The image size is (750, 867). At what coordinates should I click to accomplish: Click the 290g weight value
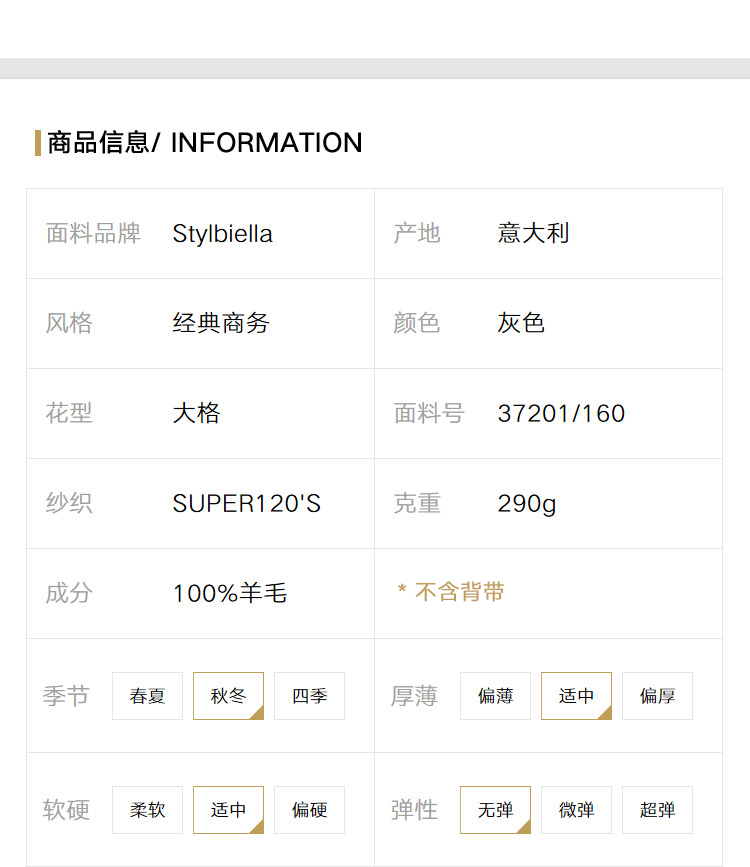(527, 504)
